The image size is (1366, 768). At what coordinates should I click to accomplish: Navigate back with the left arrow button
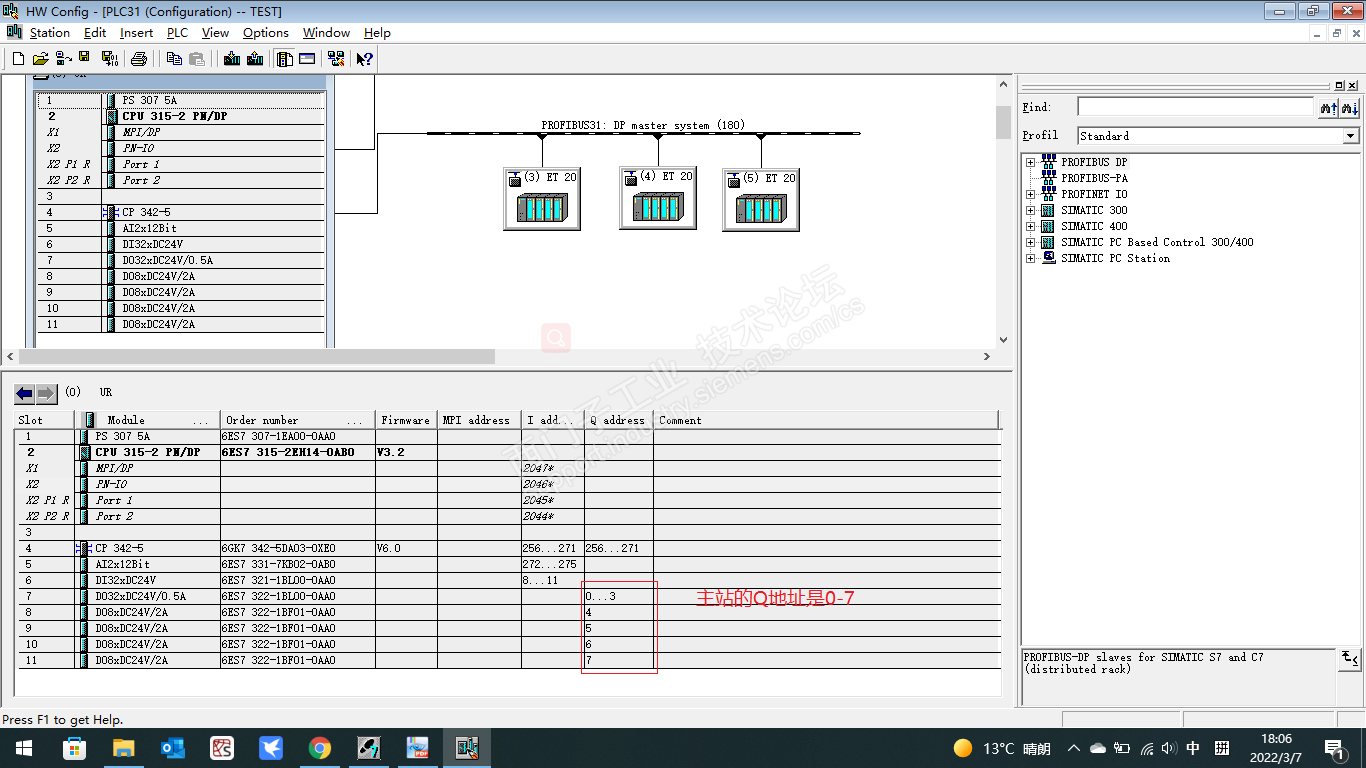[x=25, y=393]
